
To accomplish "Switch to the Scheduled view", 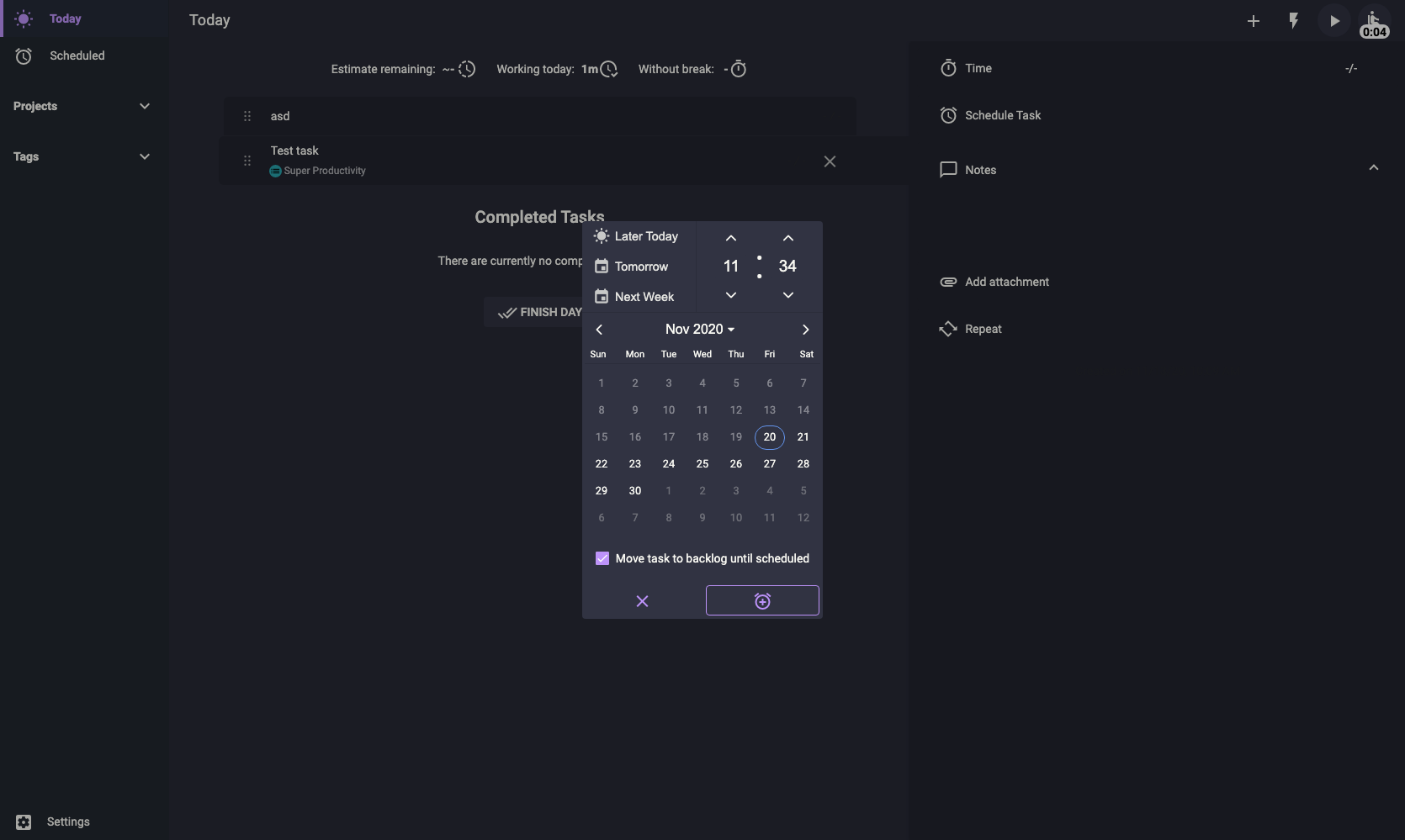I will coord(77,55).
